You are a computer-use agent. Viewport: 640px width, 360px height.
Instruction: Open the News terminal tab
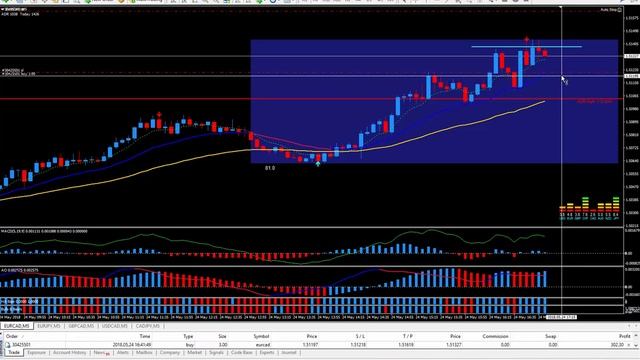click(x=101, y=352)
